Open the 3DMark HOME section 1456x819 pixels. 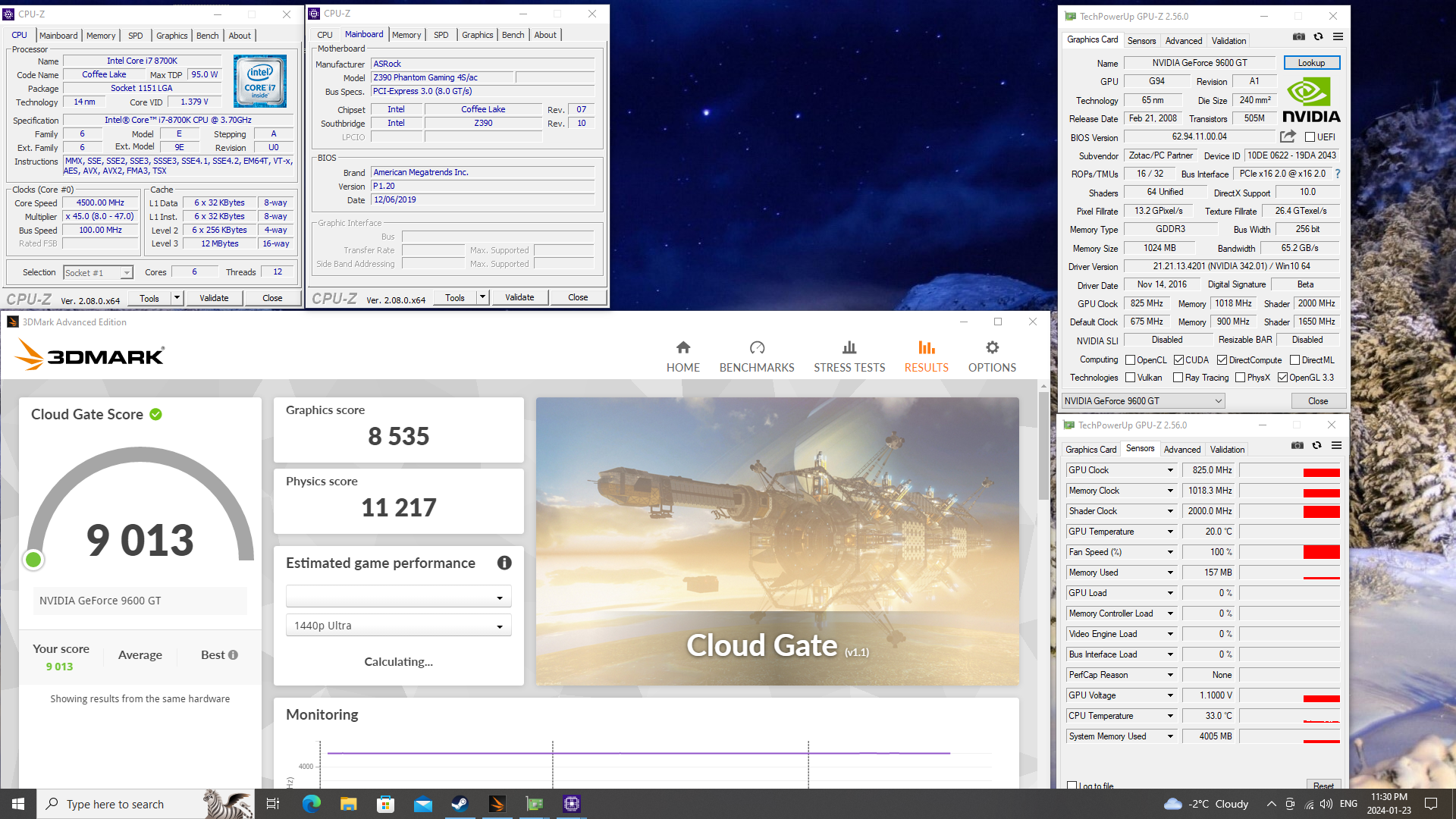coord(682,356)
